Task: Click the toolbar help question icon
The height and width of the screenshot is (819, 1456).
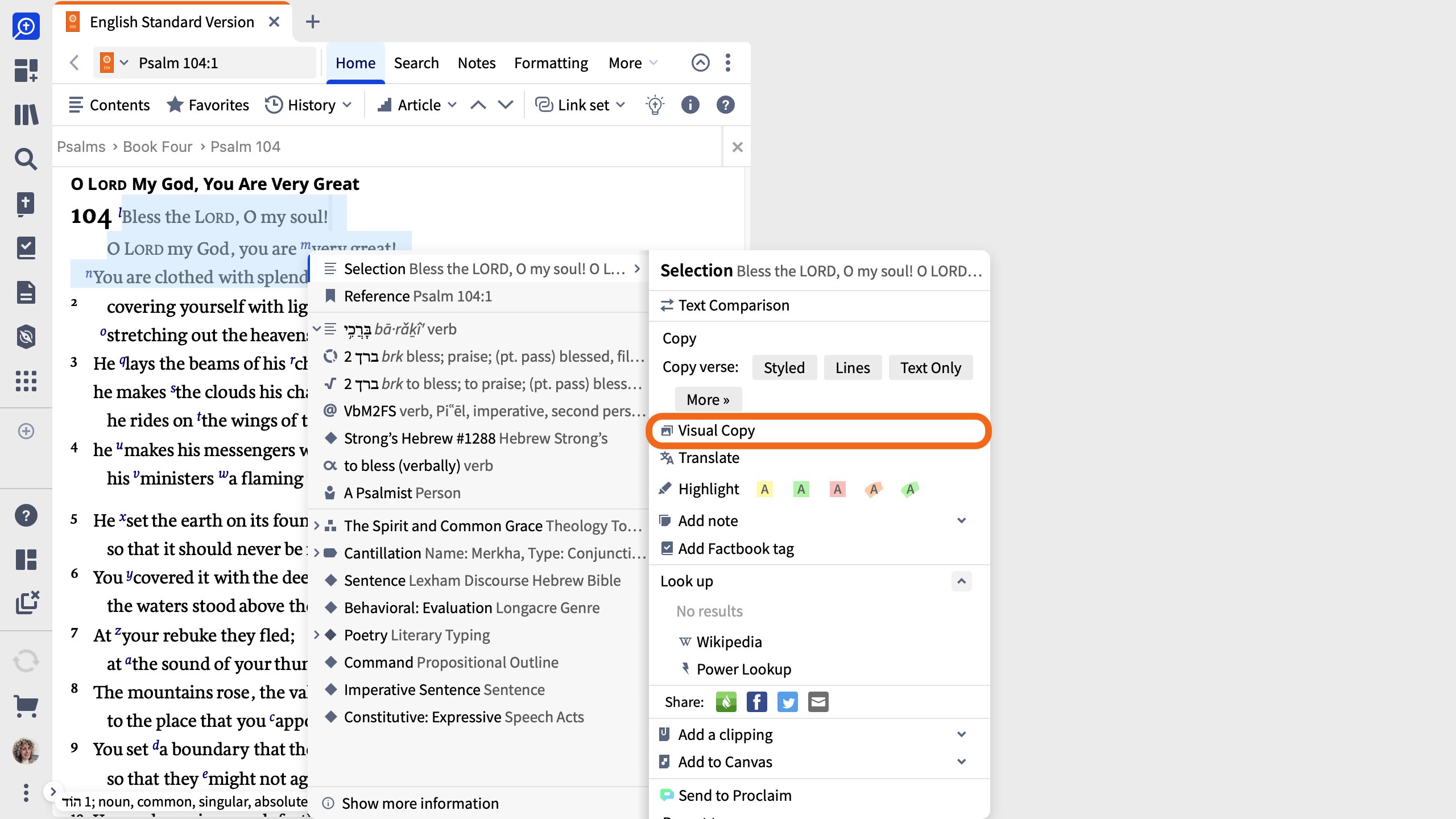Action: pyautogui.click(x=725, y=105)
